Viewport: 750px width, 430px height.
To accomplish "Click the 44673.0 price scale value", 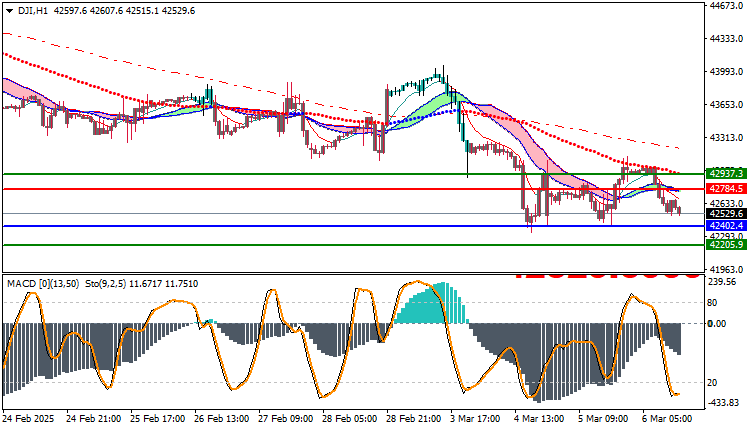I will (x=727, y=6).
